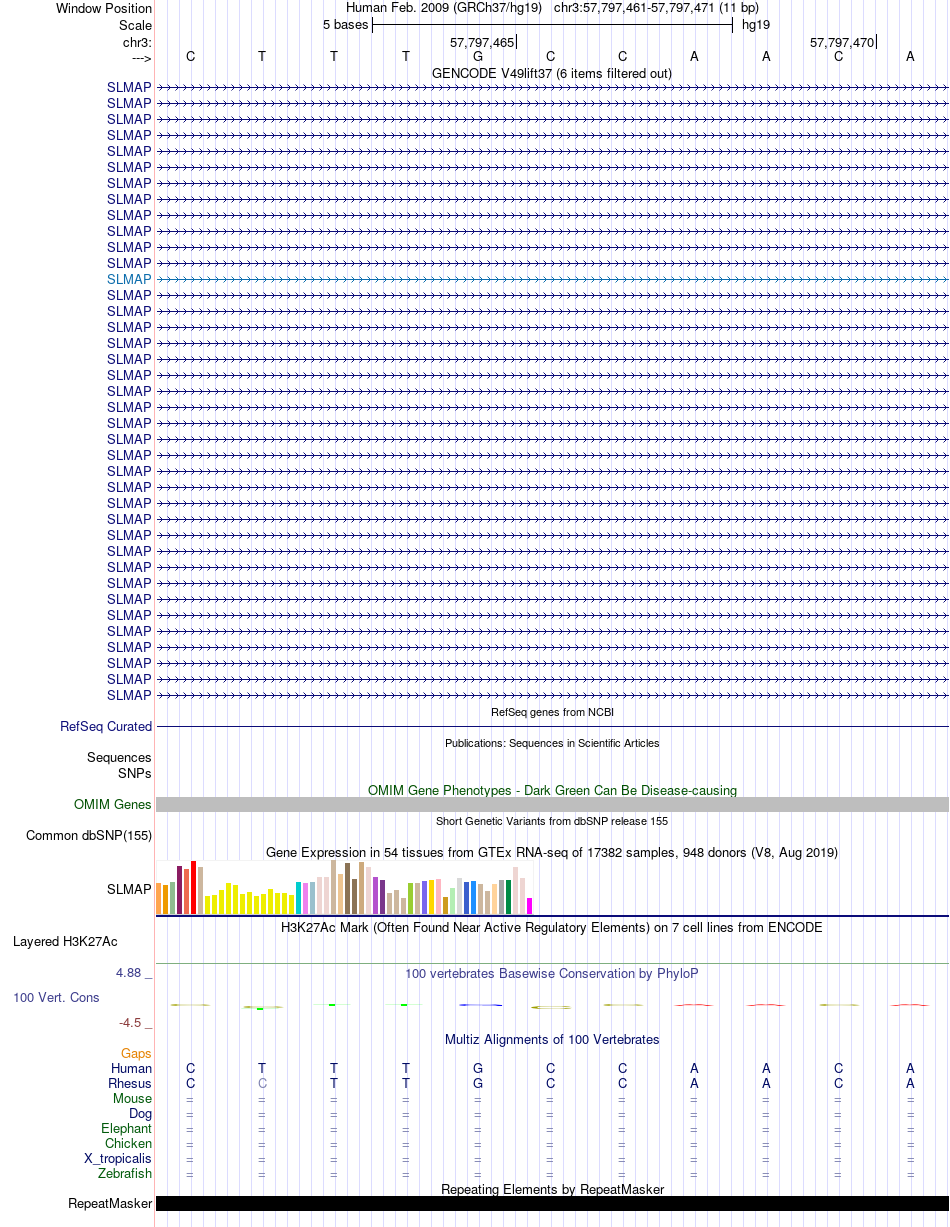Open the H3K27Ac Mark ENCODE track title
The image size is (950, 1227).
pos(552,927)
